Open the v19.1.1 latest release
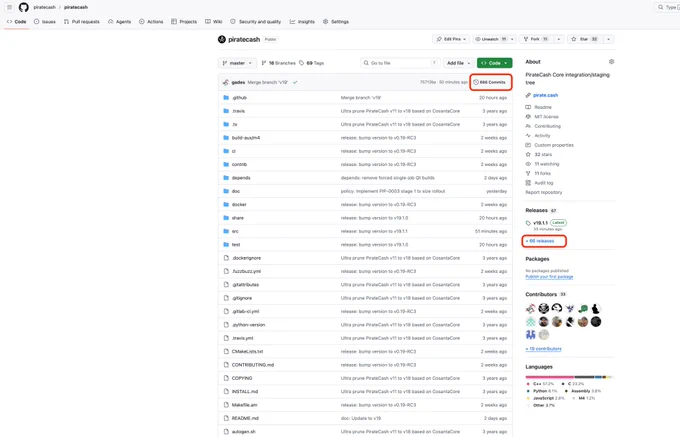680x437 pixels. click(540, 223)
